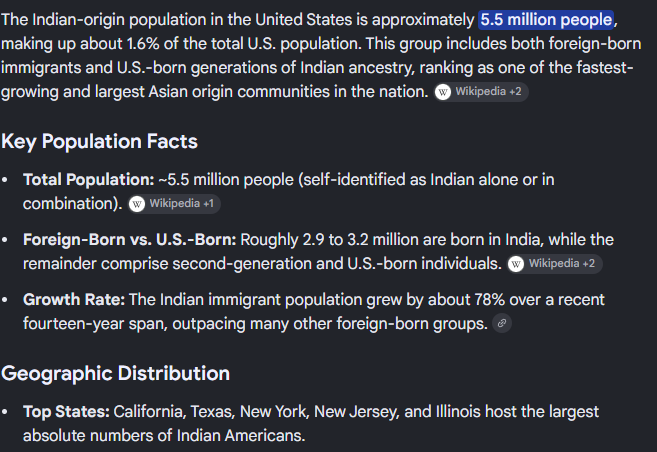The width and height of the screenshot is (657, 452).
Task: Click the bold "Total Population:" label
Action: coord(89,180)
